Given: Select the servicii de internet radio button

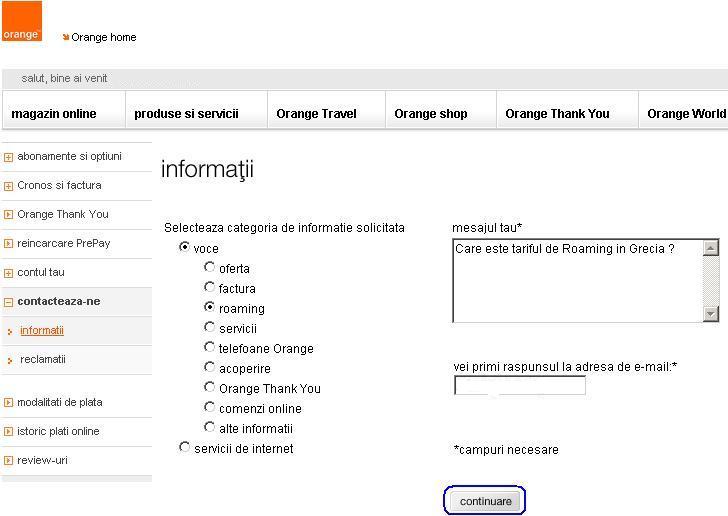Looking at the screenshot, I should pyautogui.click(x=184, y=447).
